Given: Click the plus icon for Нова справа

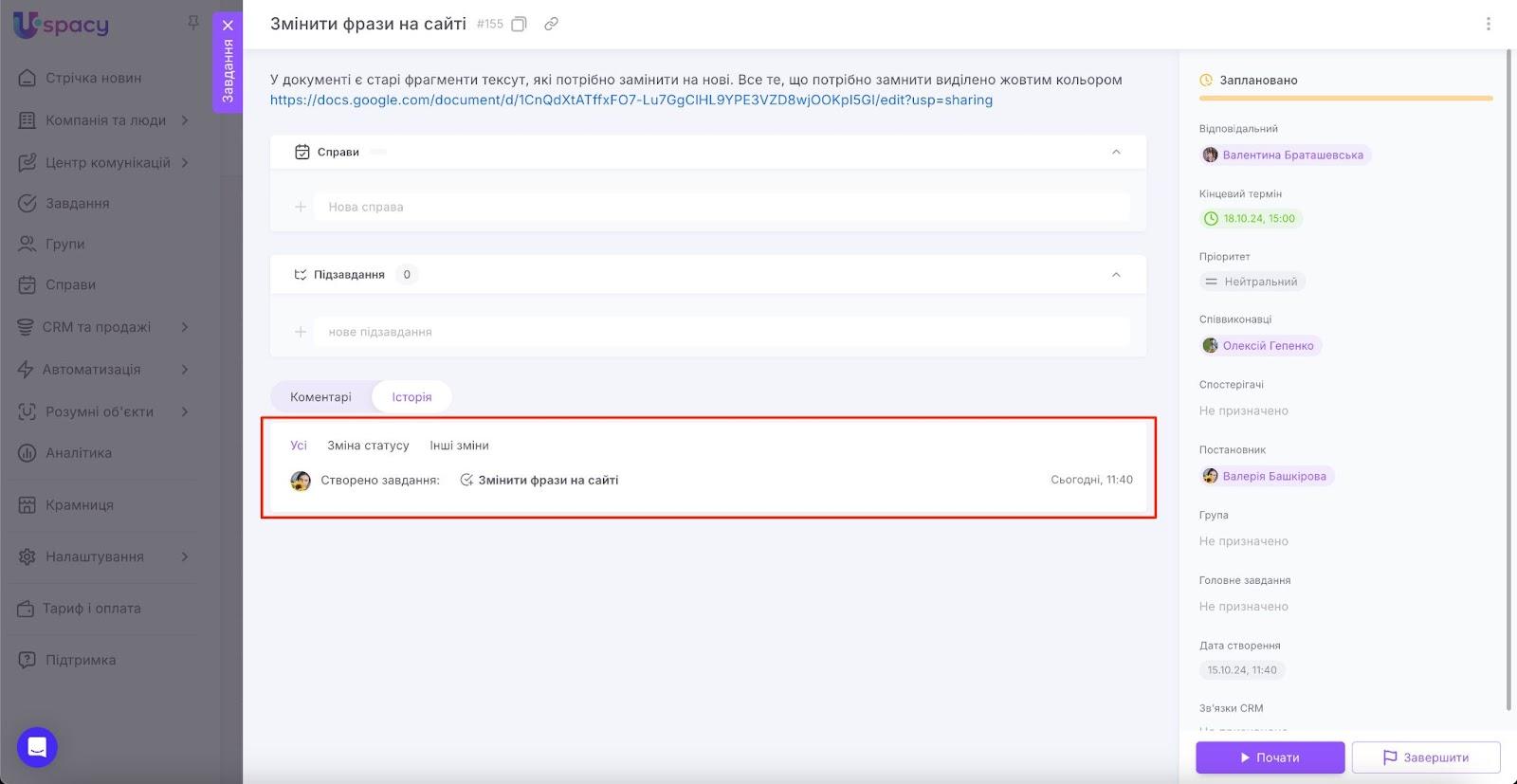Looking at the screenshot, I should [x=301, y=207].
